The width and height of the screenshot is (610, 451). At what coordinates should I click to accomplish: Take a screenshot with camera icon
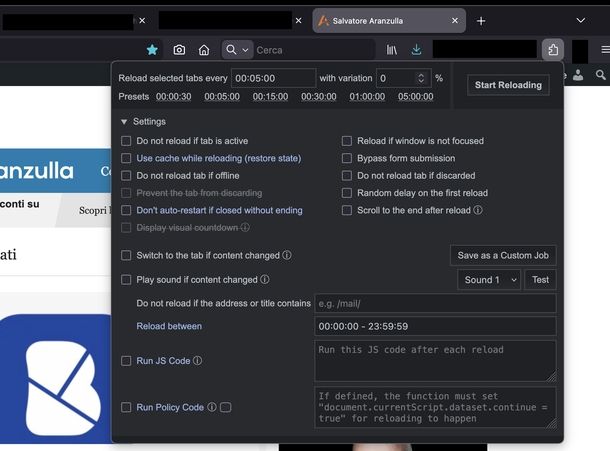pos(179,50)
